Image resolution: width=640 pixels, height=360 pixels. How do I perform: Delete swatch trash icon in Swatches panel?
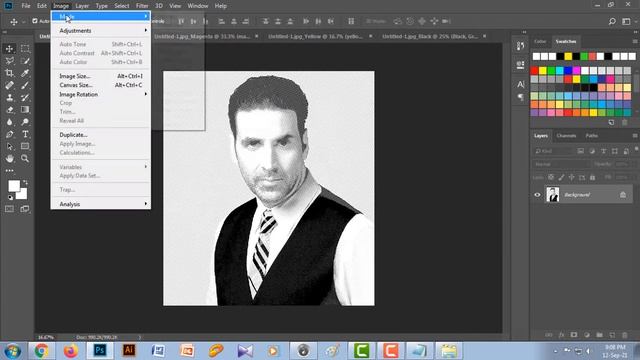coord(624,122)
